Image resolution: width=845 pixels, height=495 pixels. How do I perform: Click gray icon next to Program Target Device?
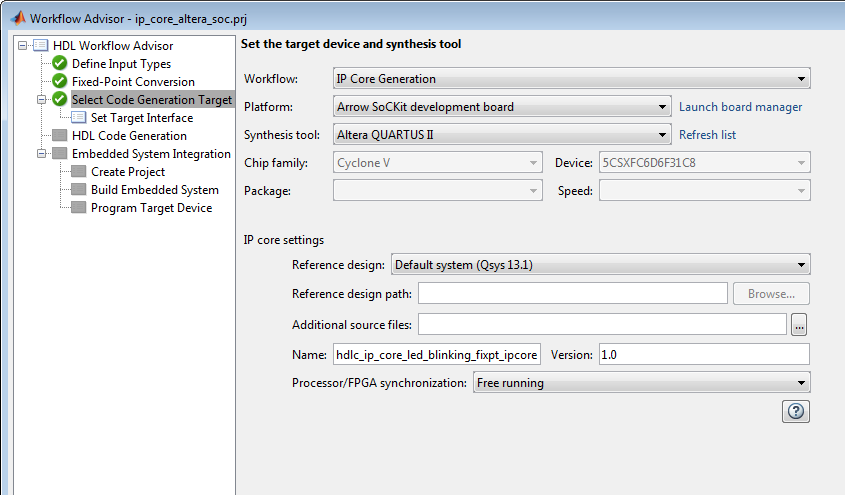[79, 208]
